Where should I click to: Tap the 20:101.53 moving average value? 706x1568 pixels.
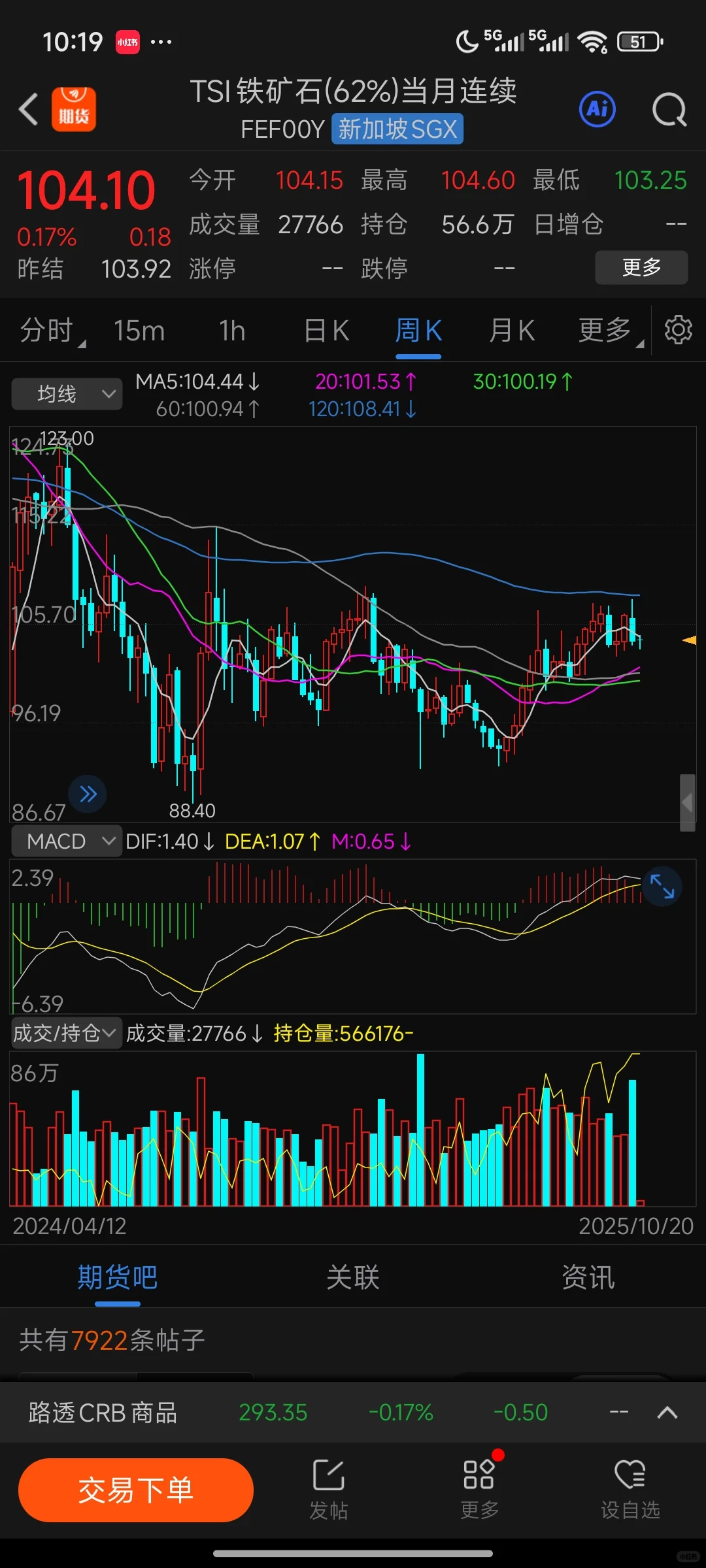tap(366, 382)
